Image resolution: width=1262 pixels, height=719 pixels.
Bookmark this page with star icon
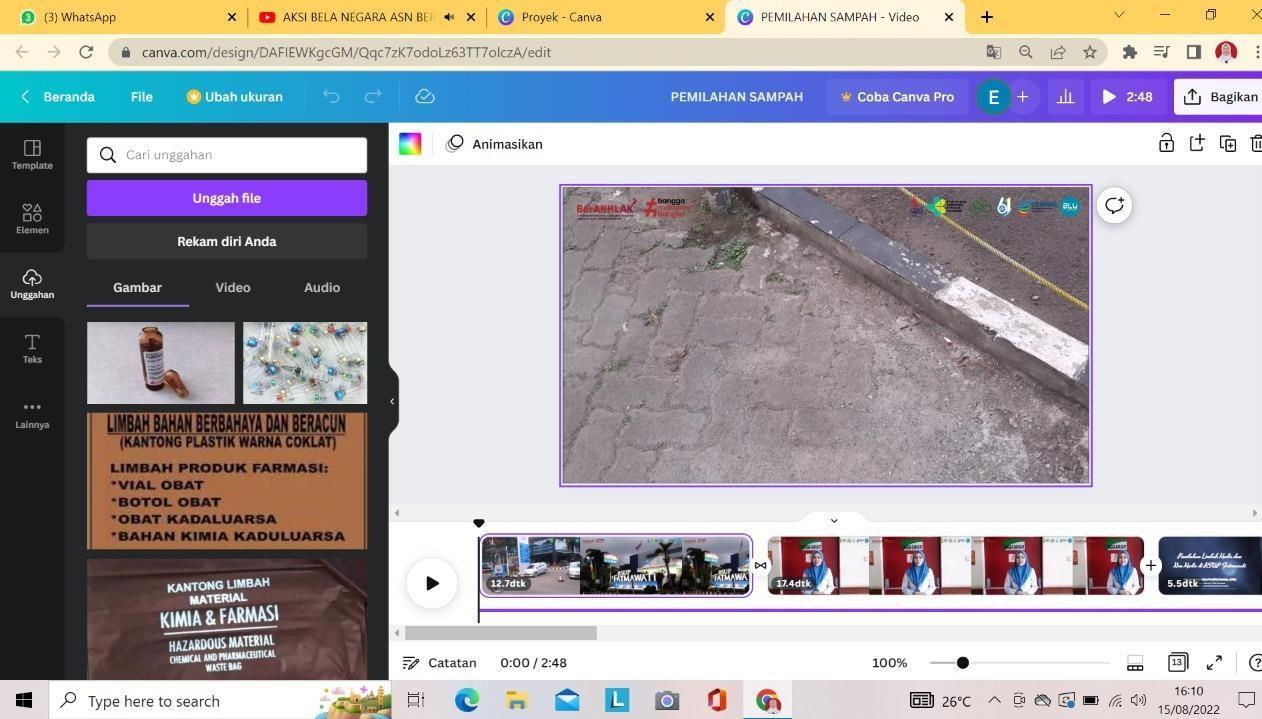[x=1090, y=52]
